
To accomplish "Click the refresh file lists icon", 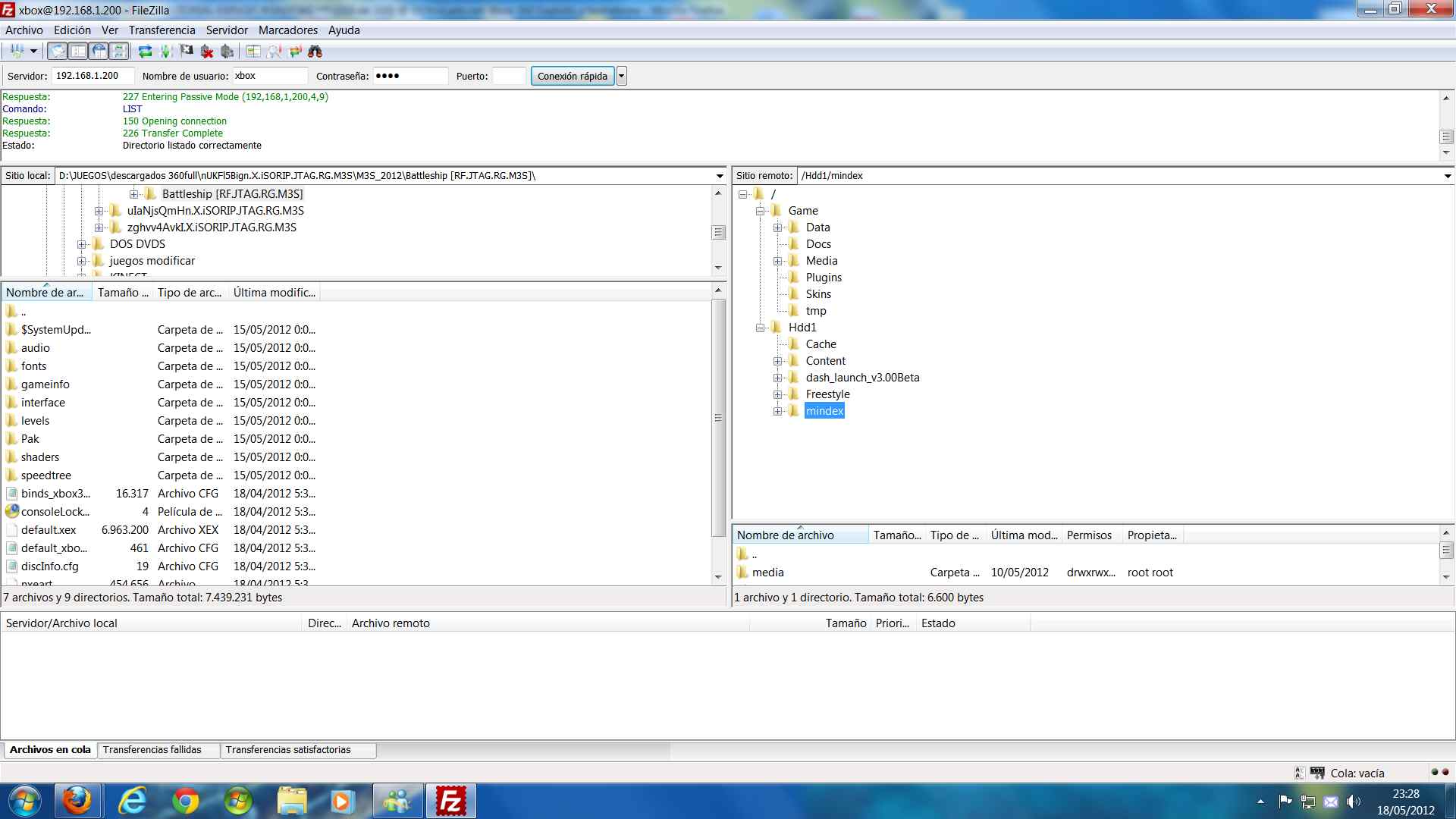I will tap(145, 52).
